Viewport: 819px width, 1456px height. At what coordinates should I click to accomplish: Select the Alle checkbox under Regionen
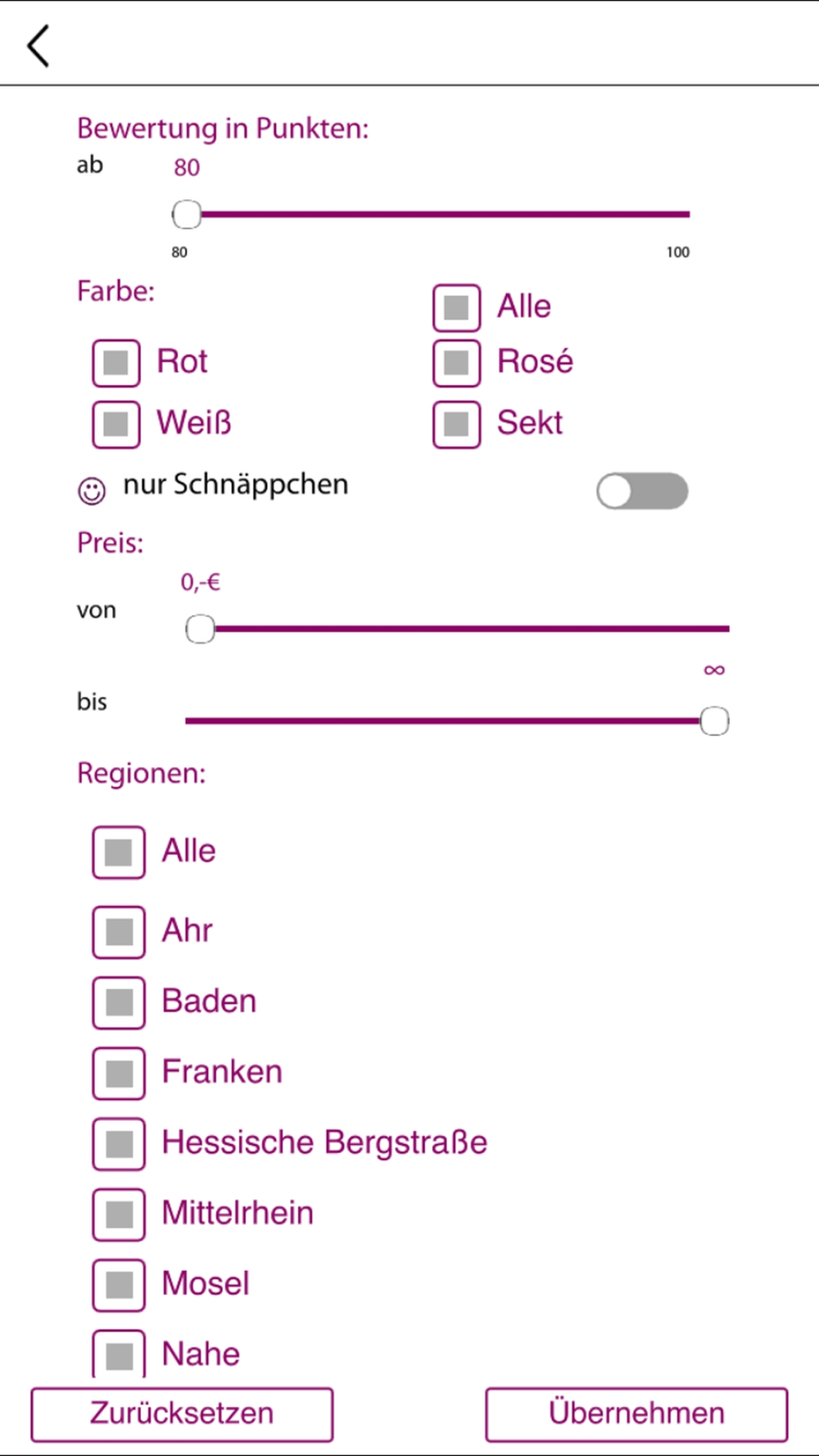tap(119, 852)
